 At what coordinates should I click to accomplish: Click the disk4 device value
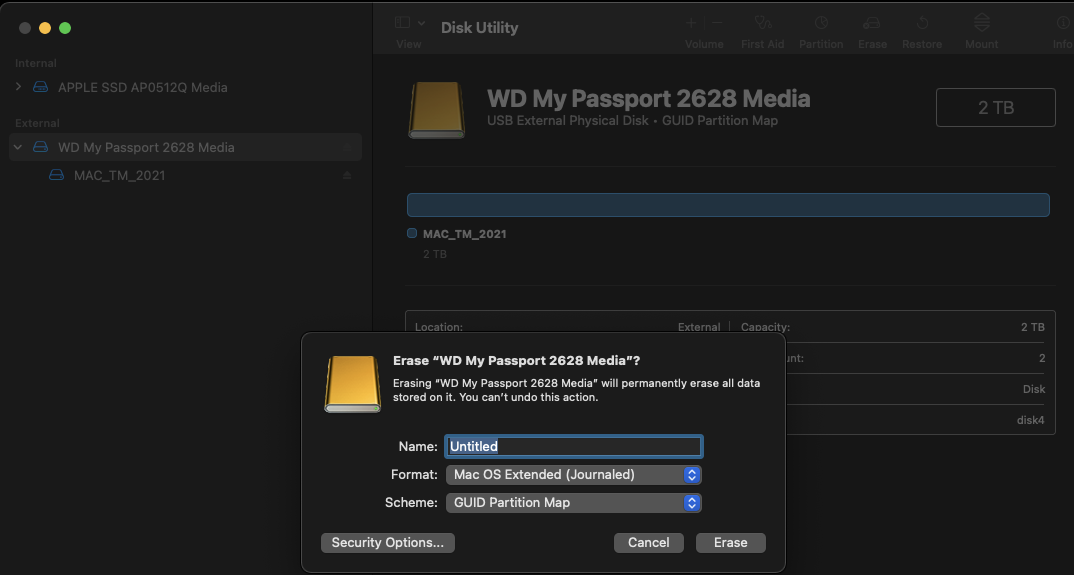pyautogui.click(x=1030, y=420)
